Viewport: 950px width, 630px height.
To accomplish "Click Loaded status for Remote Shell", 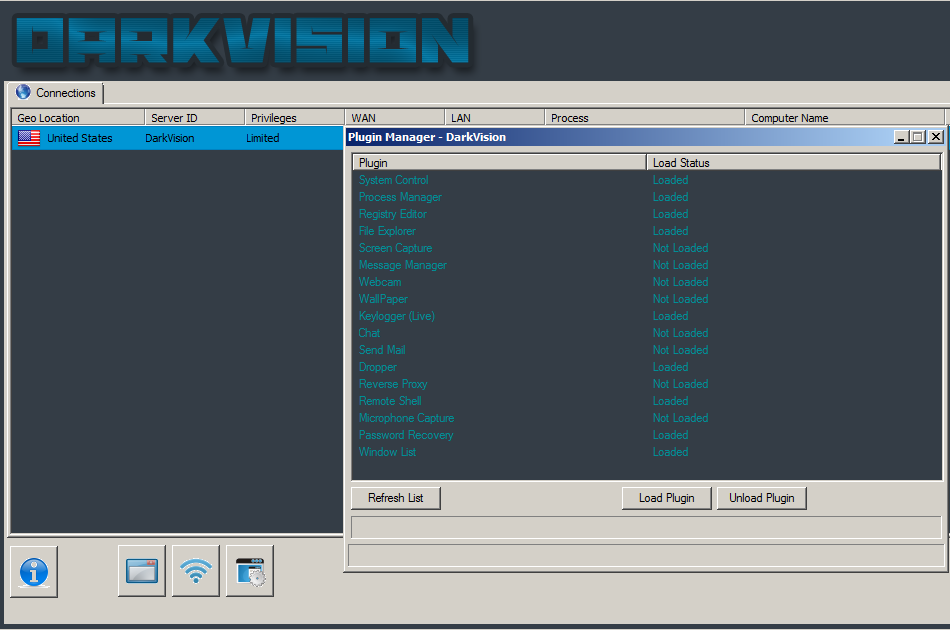I will point(670,401).
